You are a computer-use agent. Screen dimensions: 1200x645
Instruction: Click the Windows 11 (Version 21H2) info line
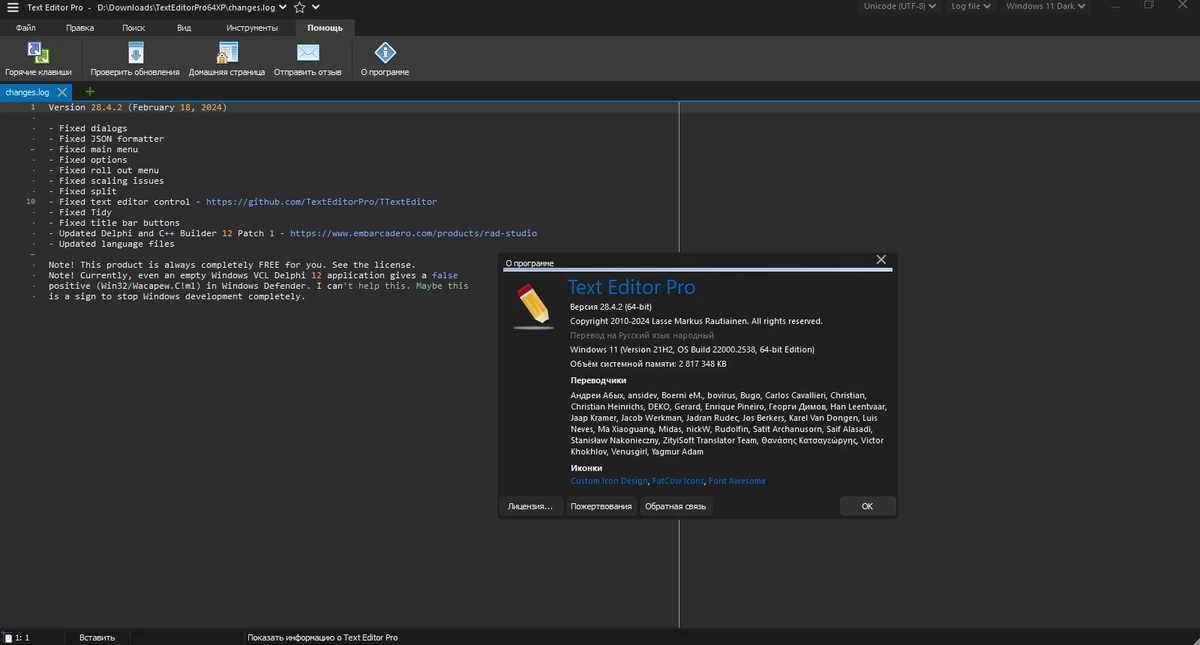pos(692,350)
